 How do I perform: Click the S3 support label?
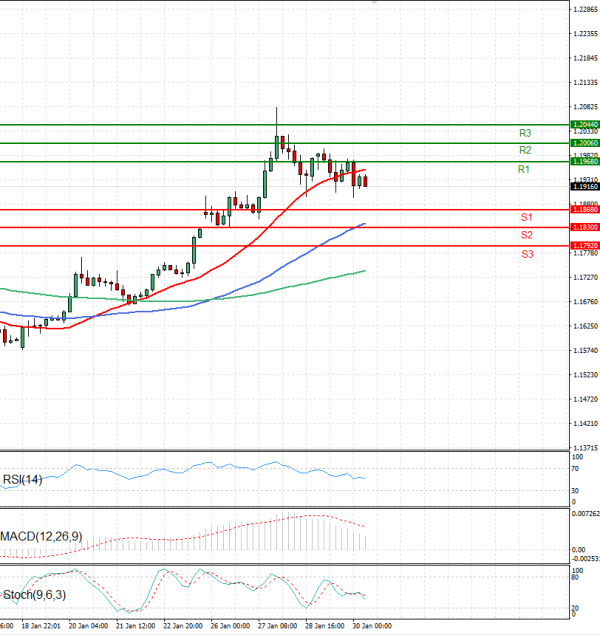pos(526,255)
